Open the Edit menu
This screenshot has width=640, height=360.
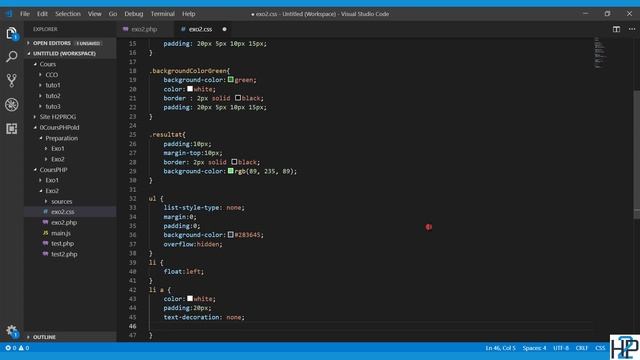[x=42, y=13]
